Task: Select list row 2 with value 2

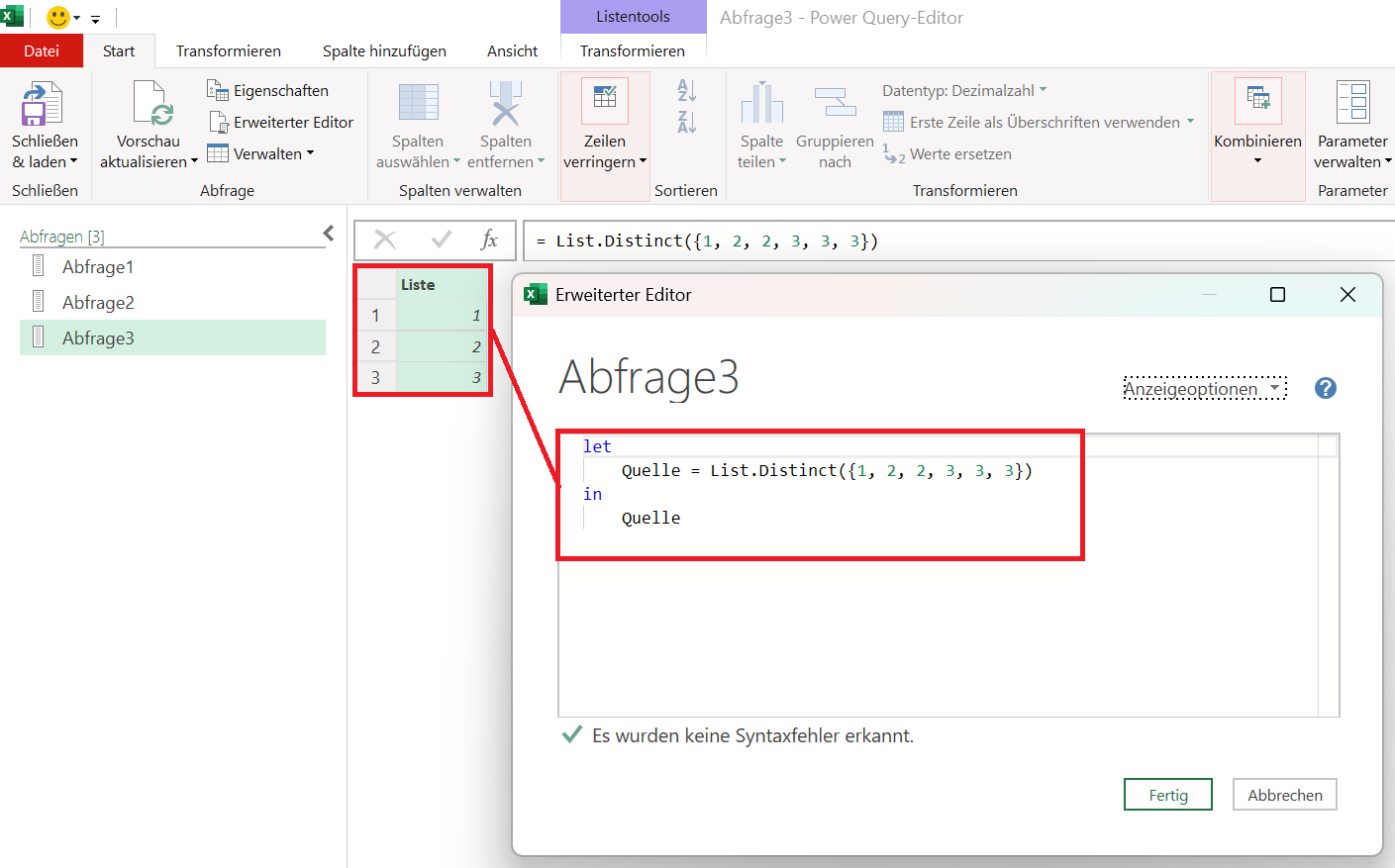Action: pyautogui.click(x=423, y=346)
